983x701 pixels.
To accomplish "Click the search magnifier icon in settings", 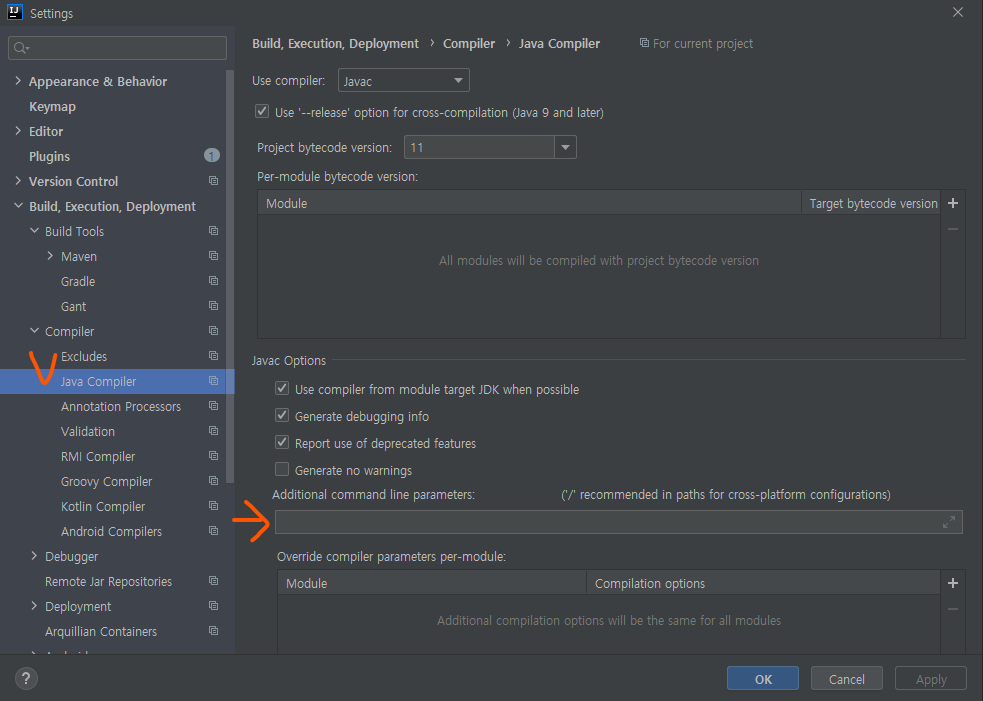I will click(21, 48).
